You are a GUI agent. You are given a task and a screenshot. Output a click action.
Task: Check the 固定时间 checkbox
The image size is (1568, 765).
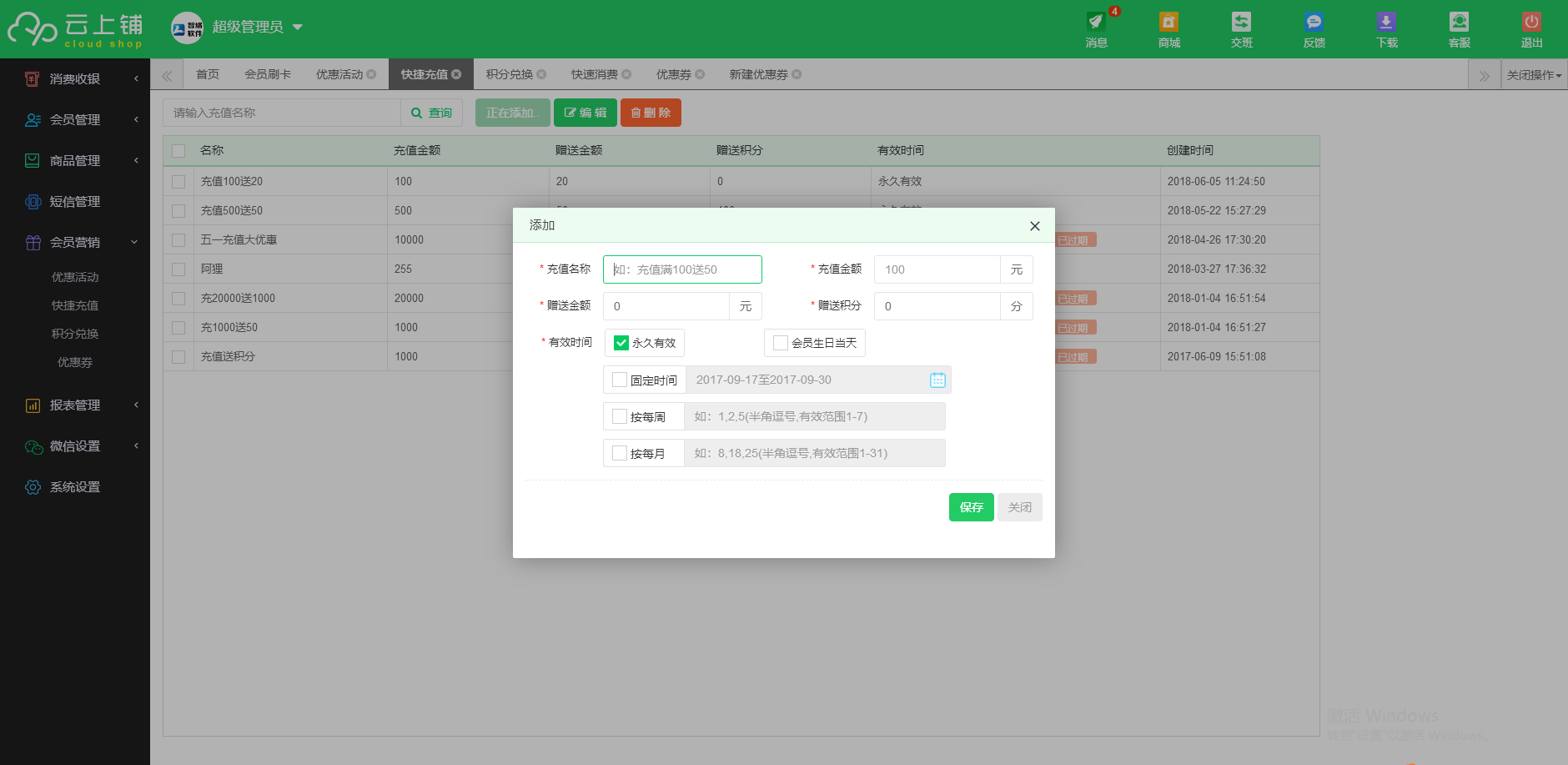point(620,380)
